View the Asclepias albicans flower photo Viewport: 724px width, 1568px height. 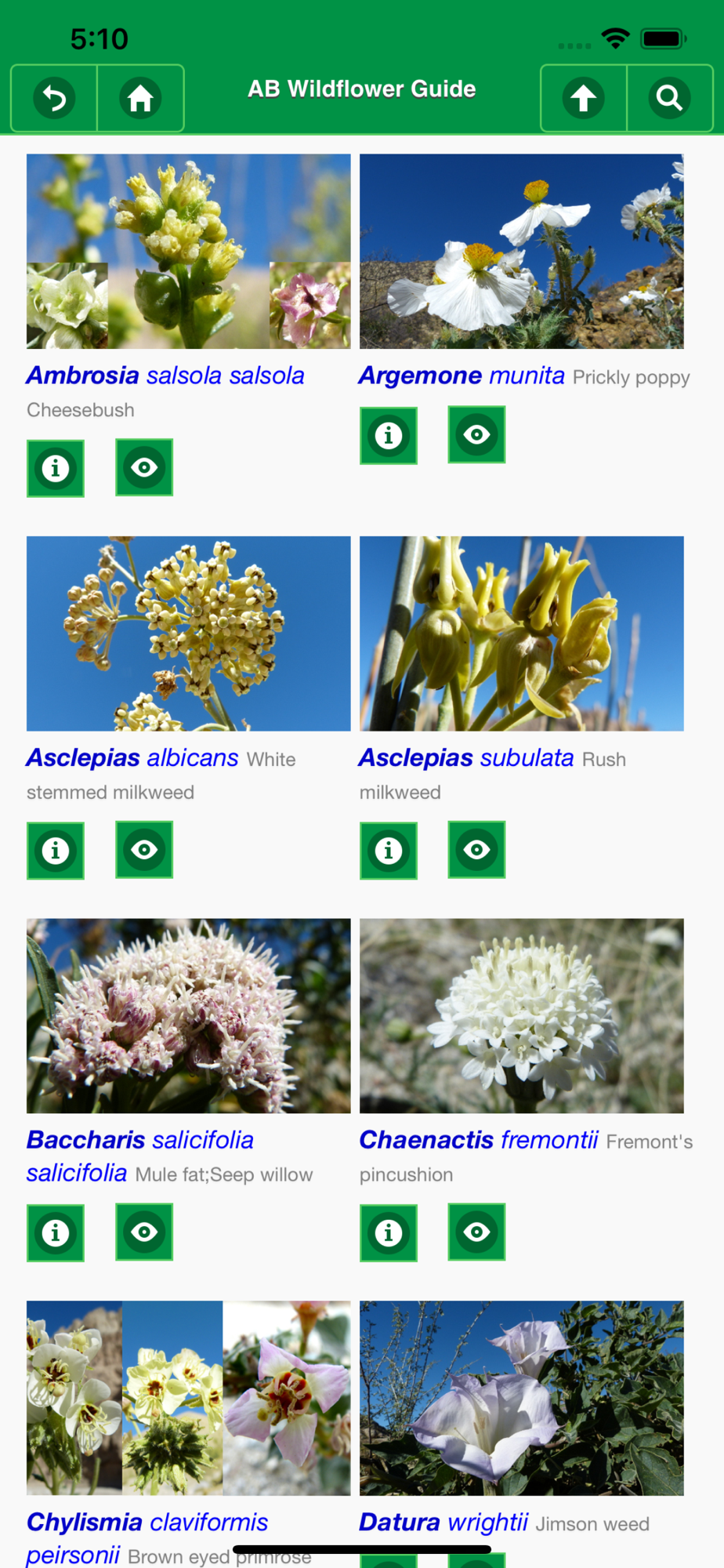point(189,633)
